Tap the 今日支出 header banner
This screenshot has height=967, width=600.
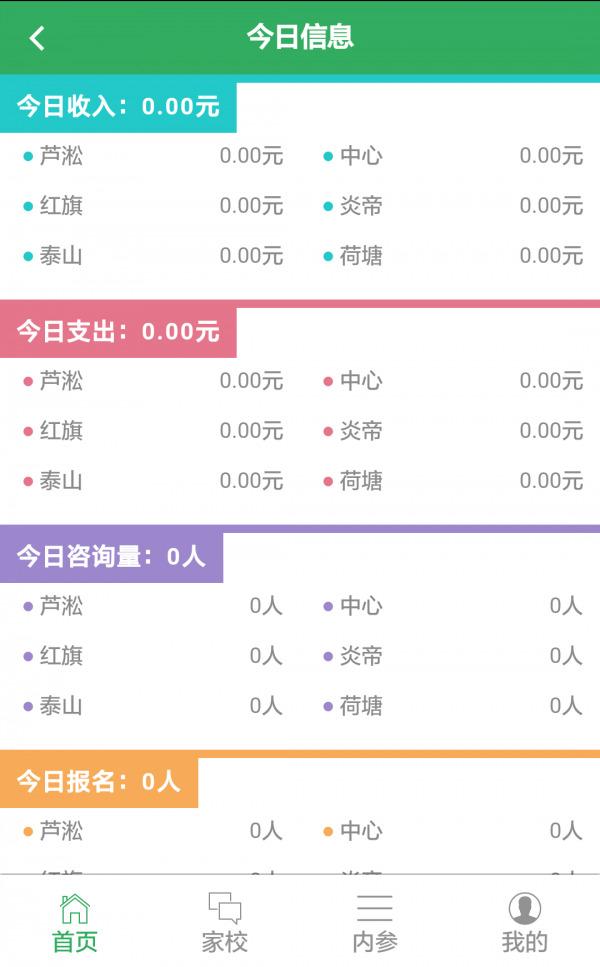[x=118, y=331]
